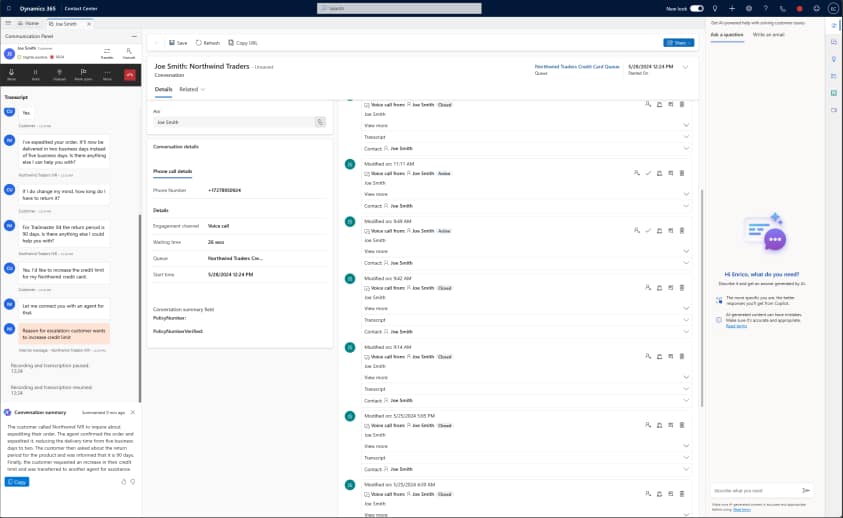Open Consult in the Communication Panel

pyautogui.click(x=129, y=55)
